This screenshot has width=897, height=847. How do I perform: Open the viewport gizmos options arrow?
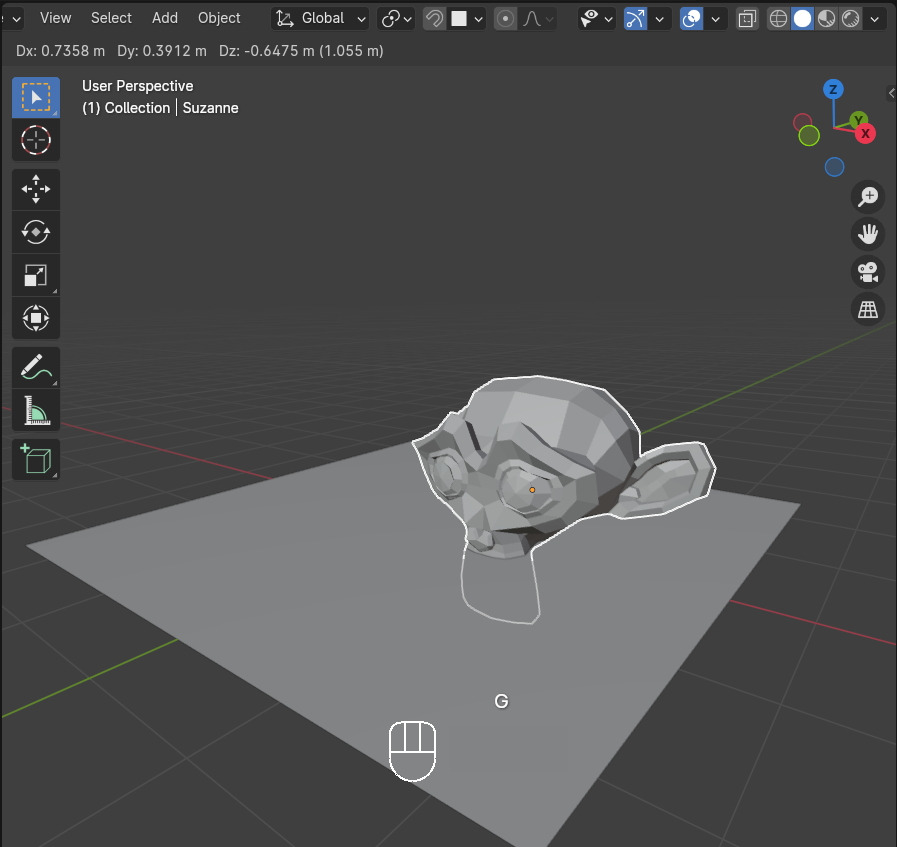pos(659,19)
